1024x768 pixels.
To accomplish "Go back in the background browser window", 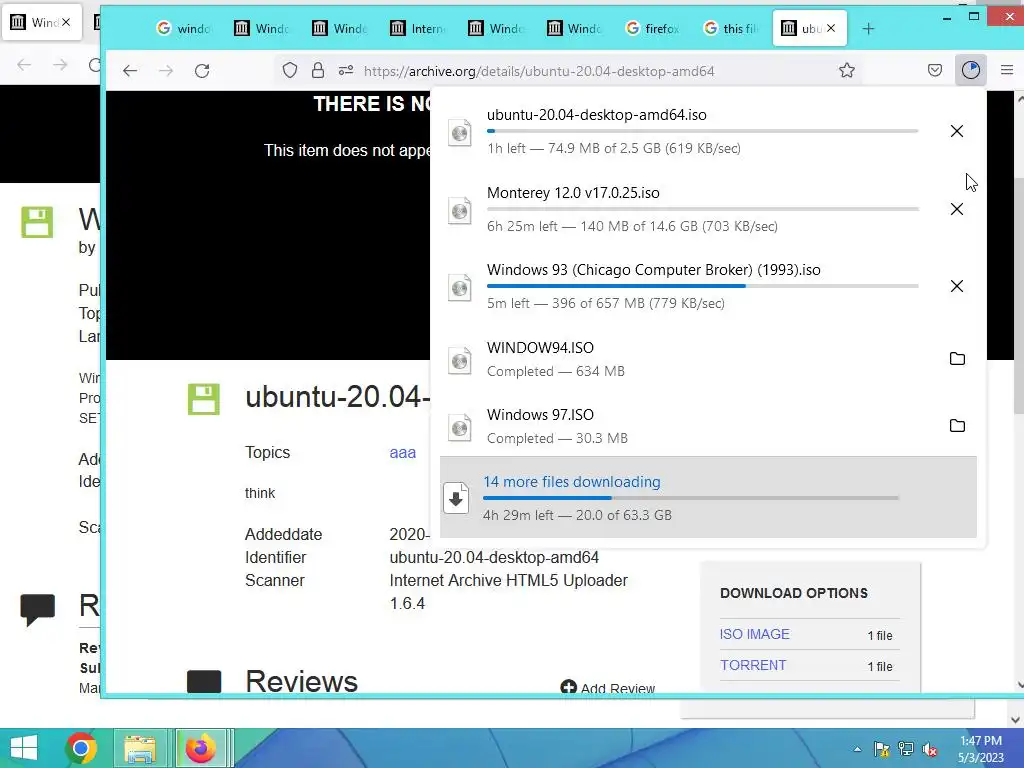I will pos(24,65).
